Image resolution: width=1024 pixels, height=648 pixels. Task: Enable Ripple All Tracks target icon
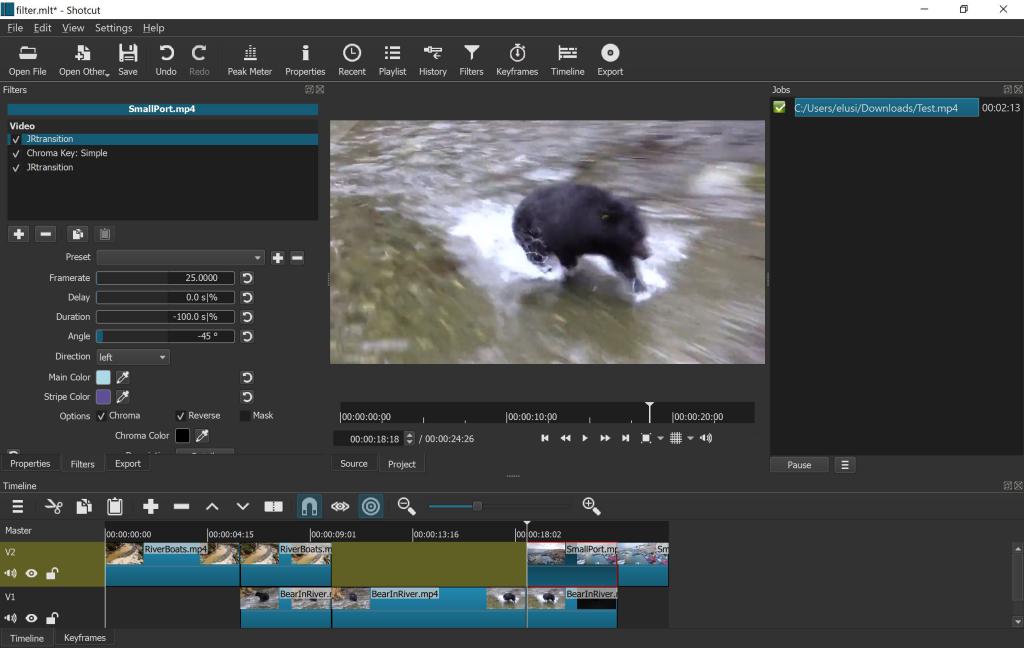371,507
